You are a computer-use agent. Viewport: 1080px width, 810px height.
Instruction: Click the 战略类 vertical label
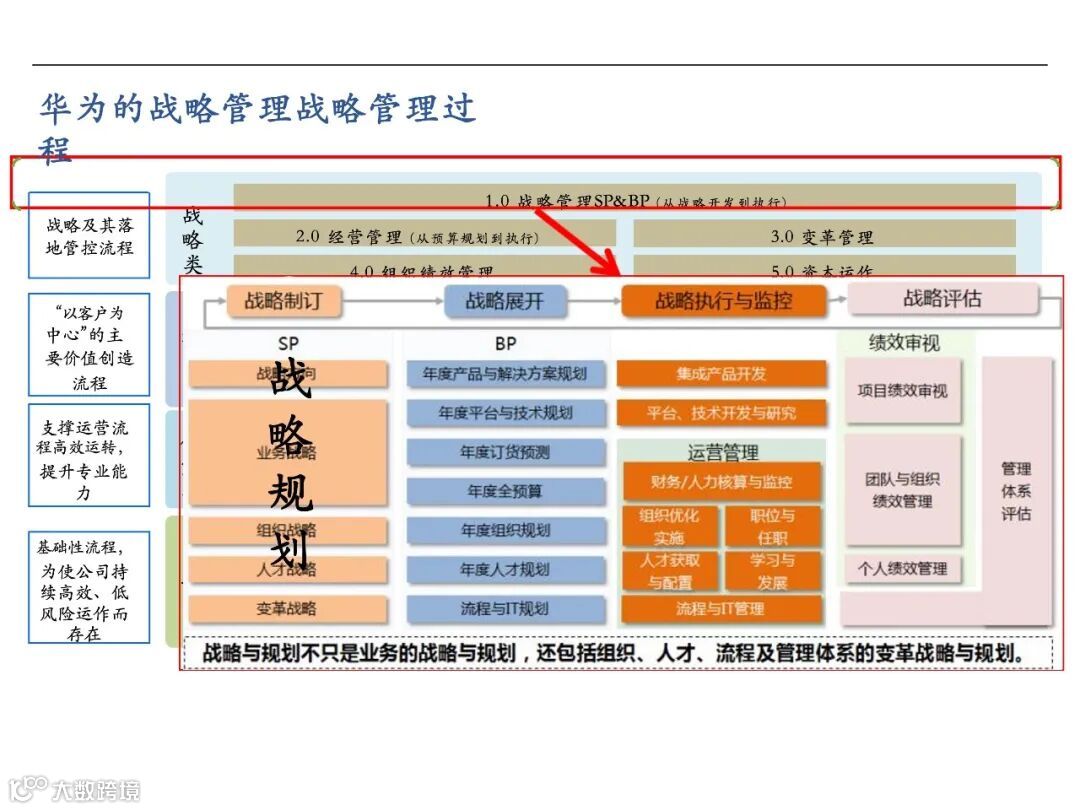193,240
